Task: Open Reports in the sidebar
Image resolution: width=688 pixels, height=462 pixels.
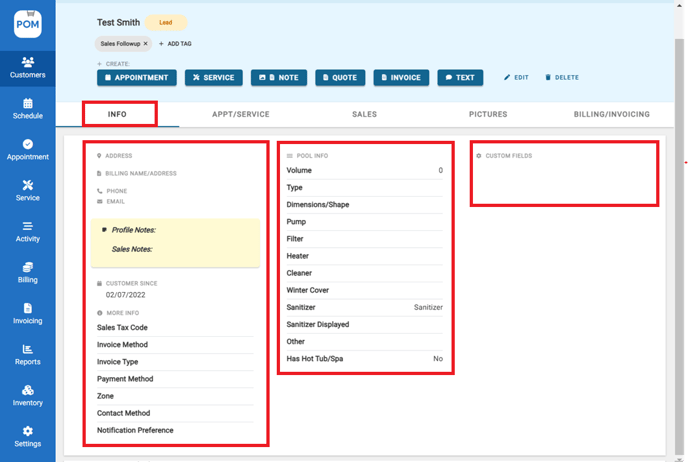Action: pyautogui.click(x=27, y=354)
